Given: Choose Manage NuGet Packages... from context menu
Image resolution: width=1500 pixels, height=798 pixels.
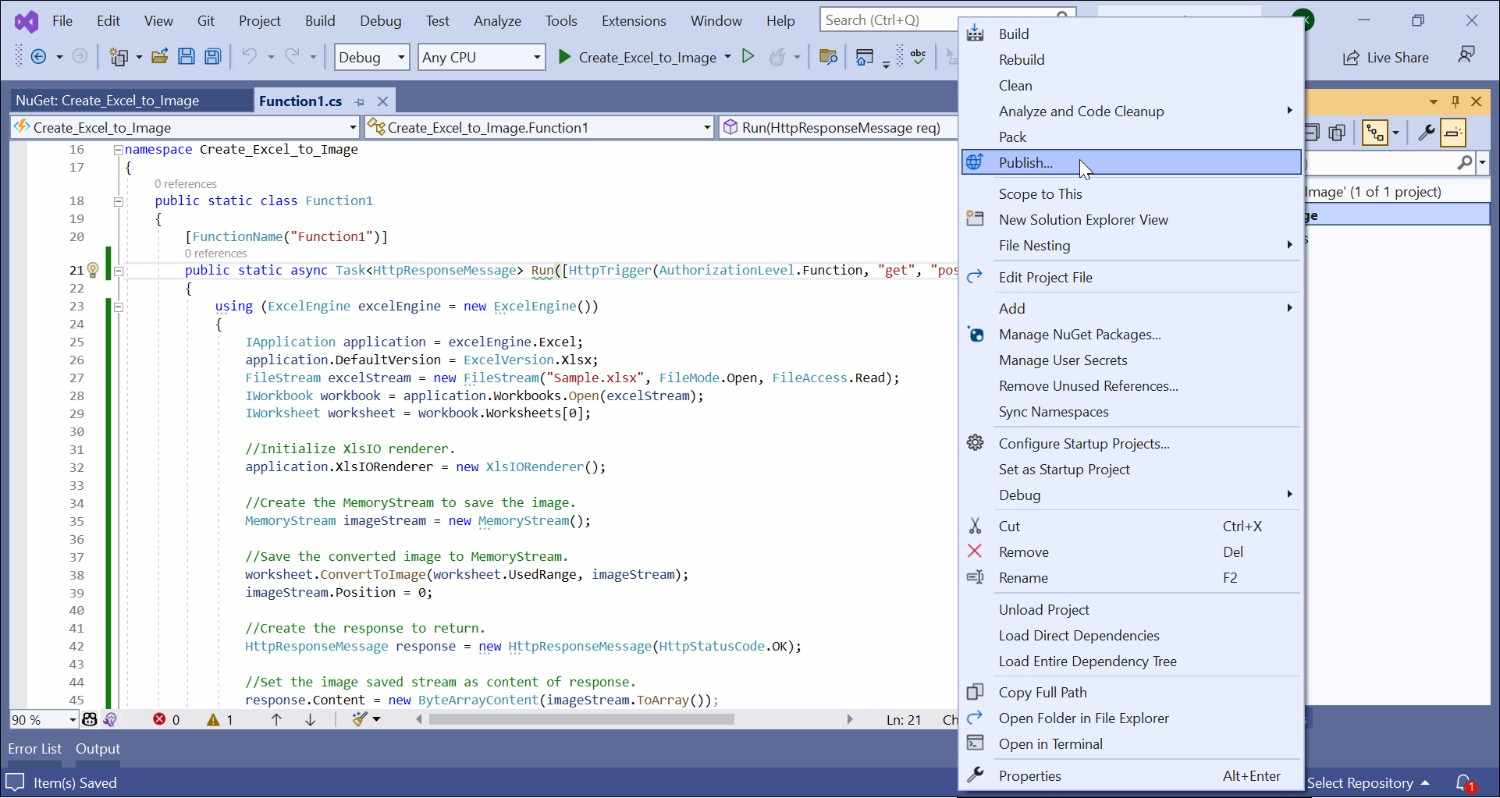Looking at the screenshot, I should [1131, 334].
